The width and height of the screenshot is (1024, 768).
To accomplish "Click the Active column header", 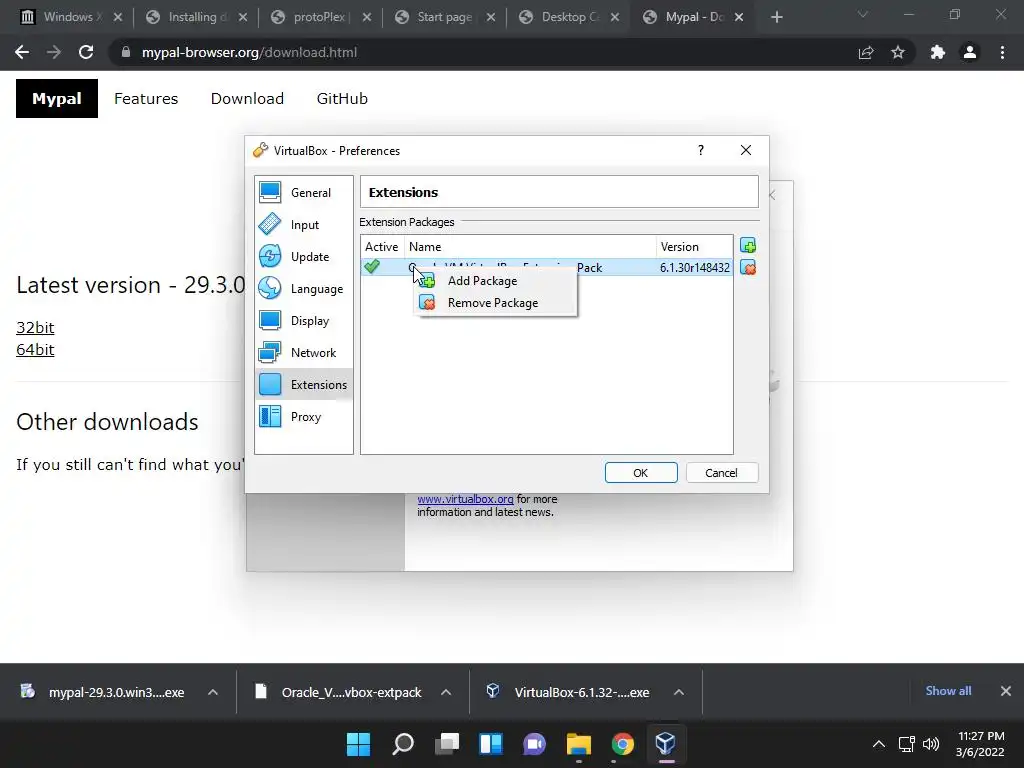I will (x=381, y=247).
